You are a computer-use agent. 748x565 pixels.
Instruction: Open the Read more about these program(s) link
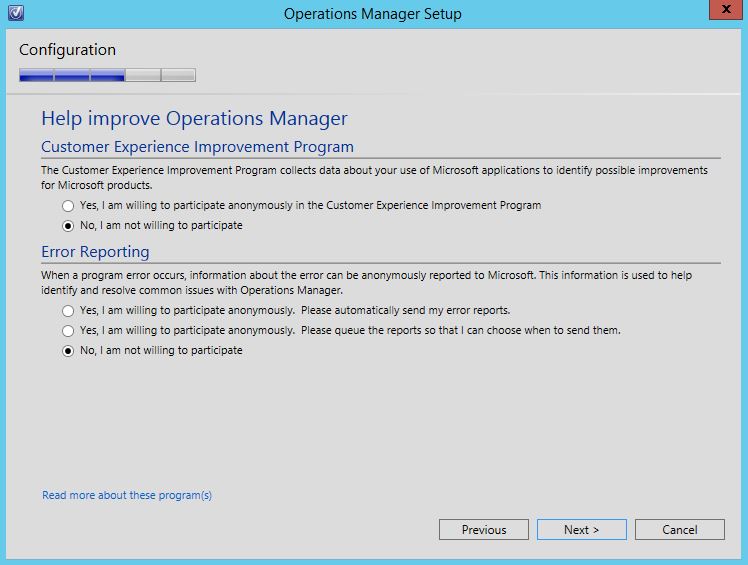(127, 495)
